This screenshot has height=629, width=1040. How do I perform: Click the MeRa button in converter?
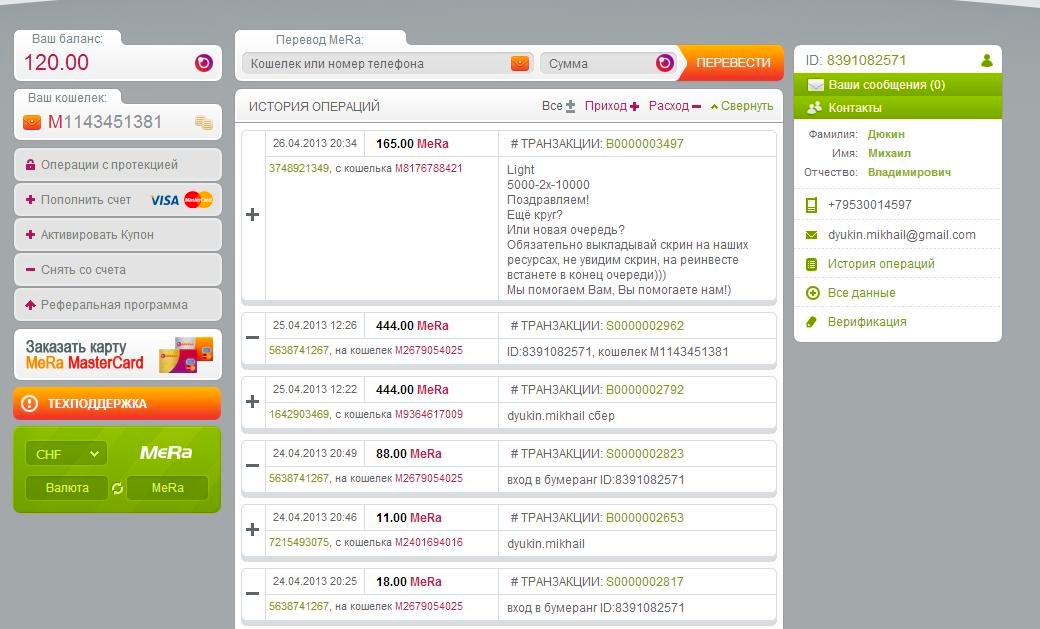pos(167,488)
